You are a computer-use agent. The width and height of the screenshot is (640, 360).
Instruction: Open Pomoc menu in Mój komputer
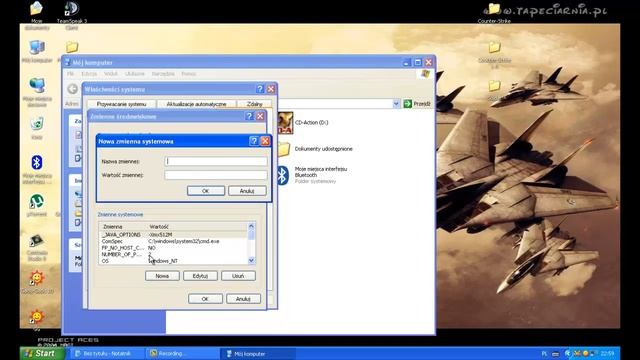tap(189, 74)
